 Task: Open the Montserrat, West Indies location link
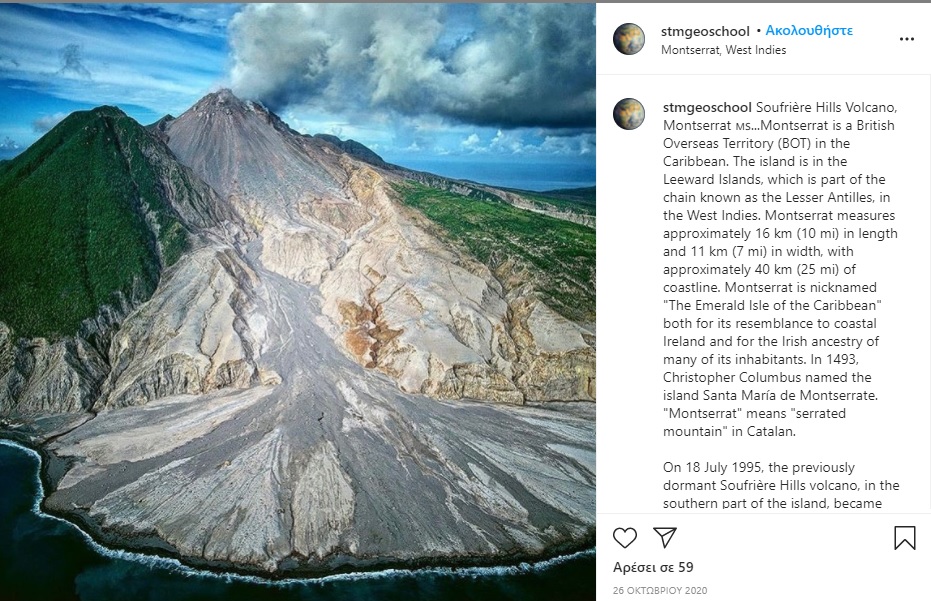point(723,50)
